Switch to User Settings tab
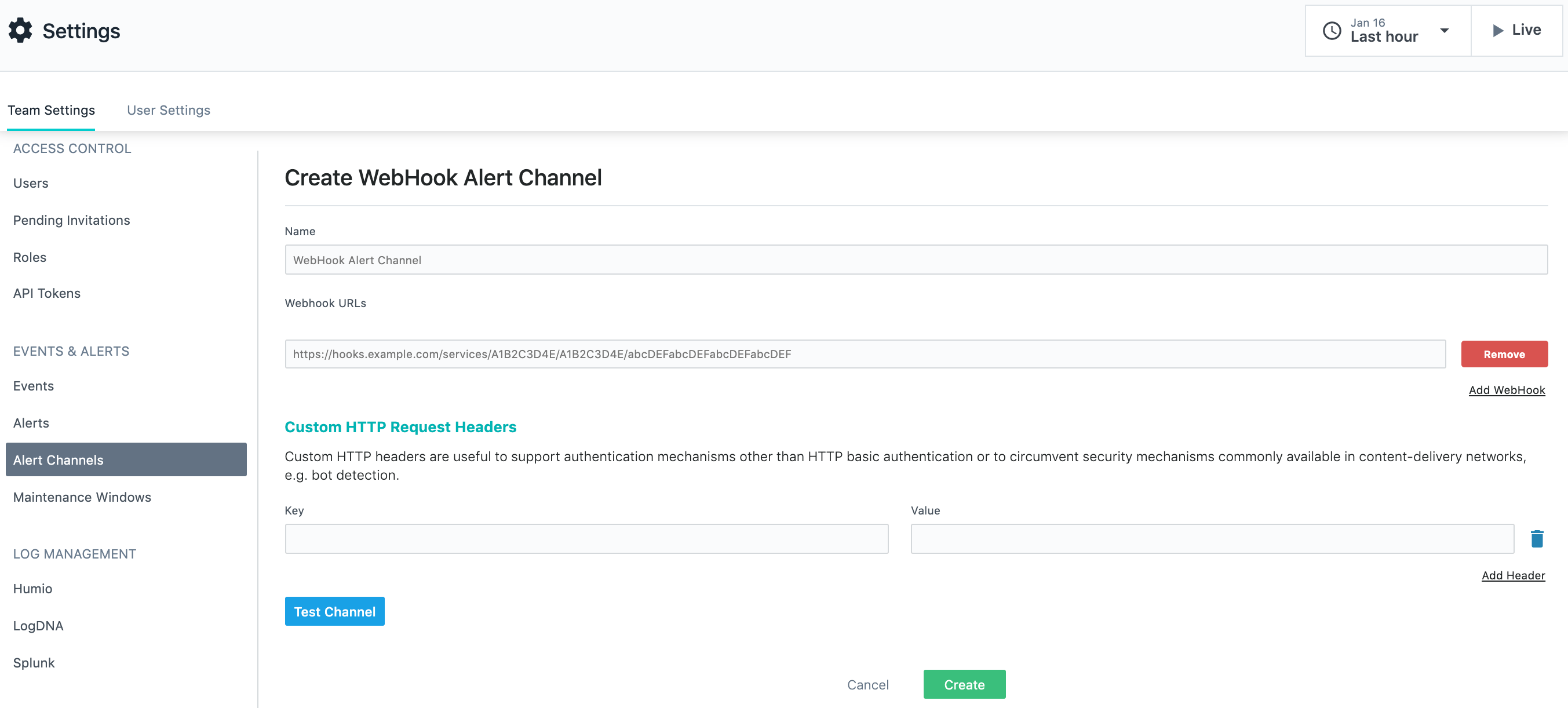This screenshot has height=708, width=1568. 168,110
